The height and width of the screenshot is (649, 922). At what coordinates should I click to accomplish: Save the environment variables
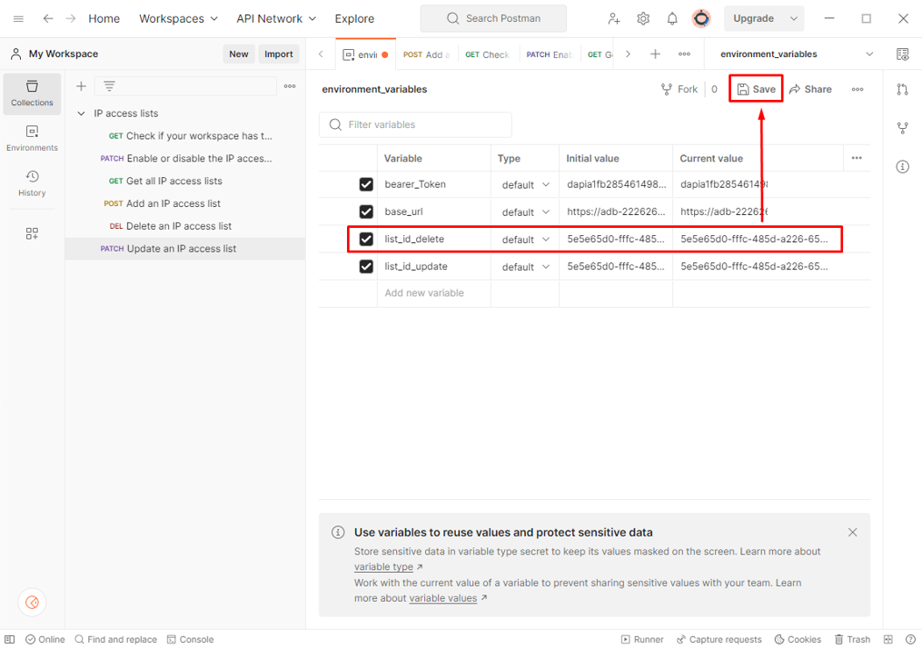click(756, 89)
